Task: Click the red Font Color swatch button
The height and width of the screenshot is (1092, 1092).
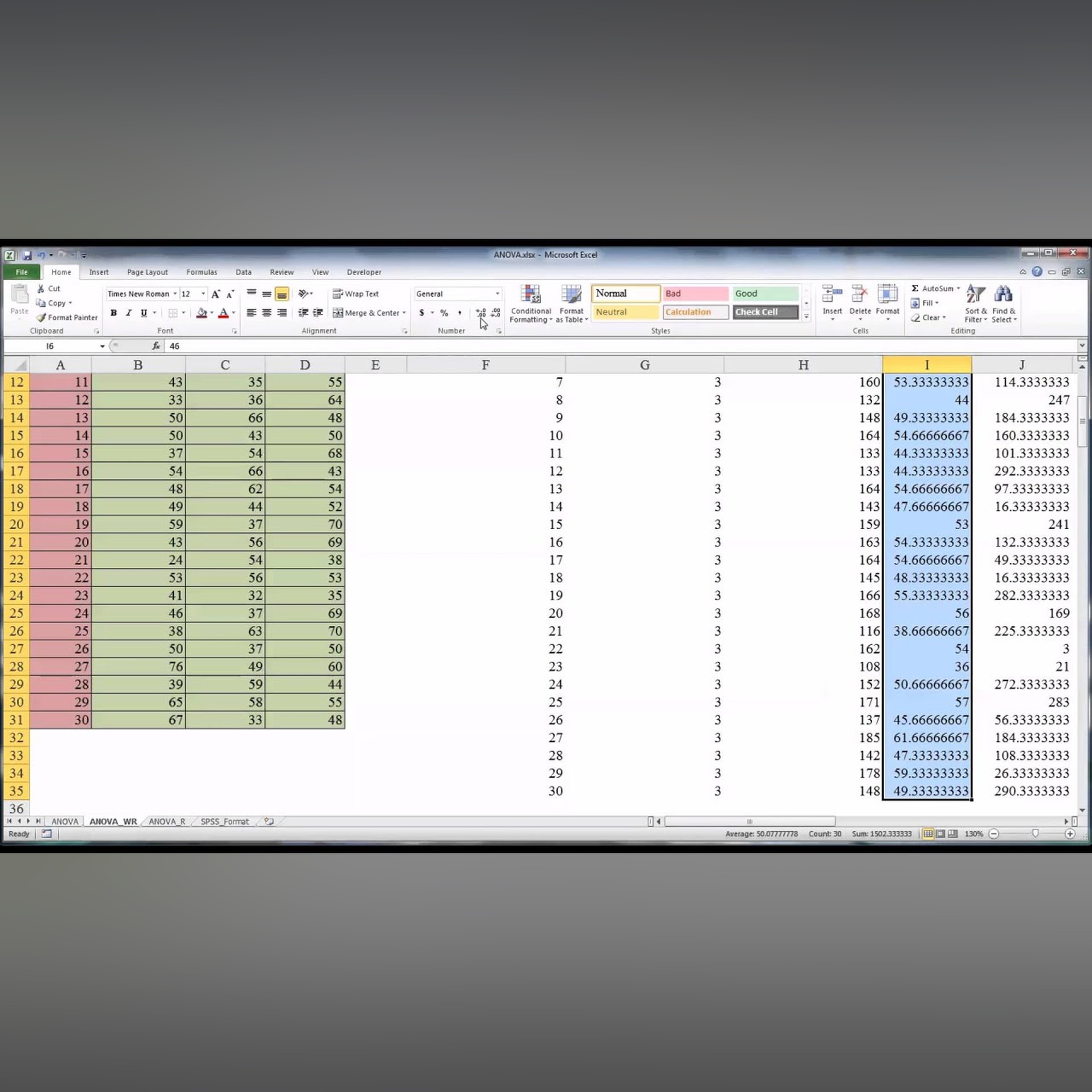Action: pos(223,313)
